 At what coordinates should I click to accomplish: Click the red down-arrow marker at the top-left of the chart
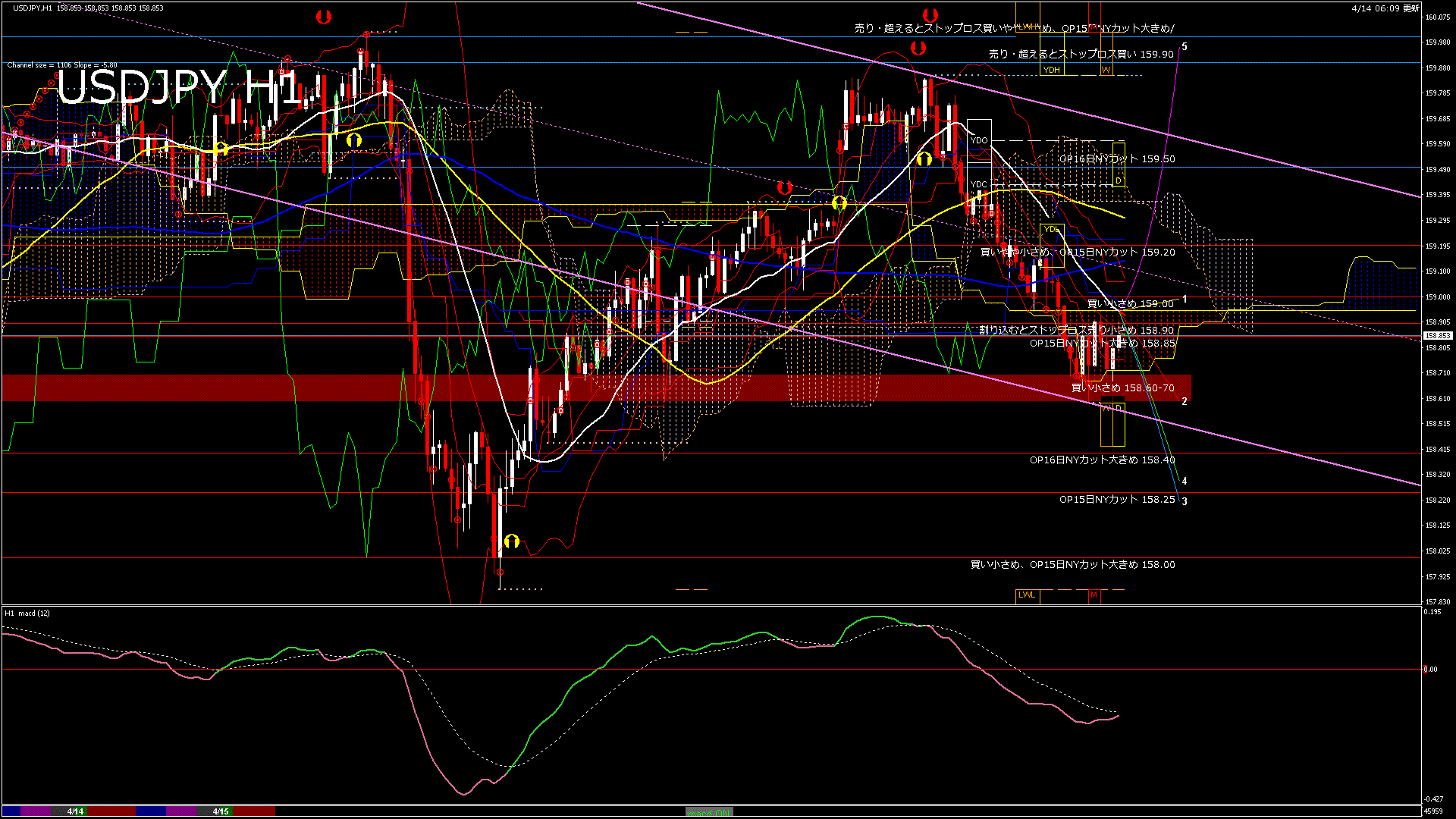point(324,17)
